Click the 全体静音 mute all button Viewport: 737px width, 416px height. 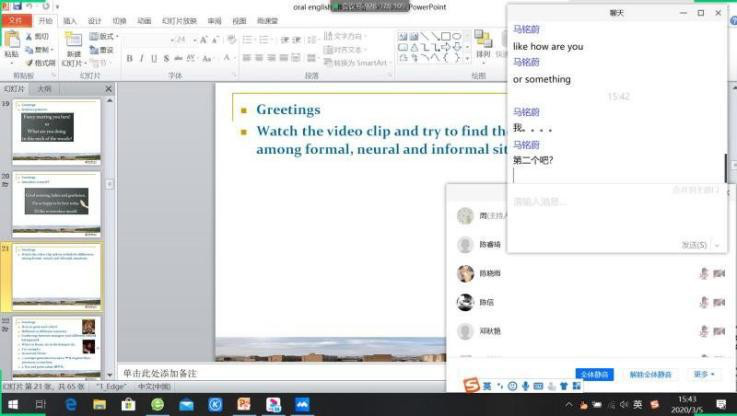pyautogui.click(x=595, y=375)
